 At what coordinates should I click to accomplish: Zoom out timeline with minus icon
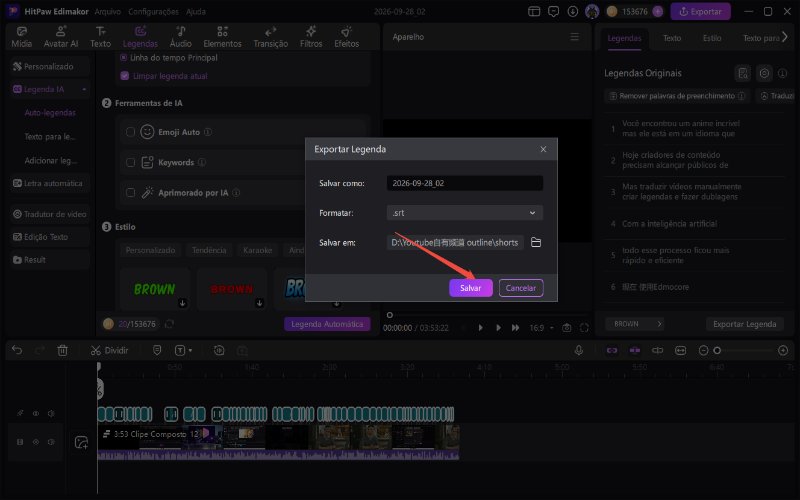704,351
